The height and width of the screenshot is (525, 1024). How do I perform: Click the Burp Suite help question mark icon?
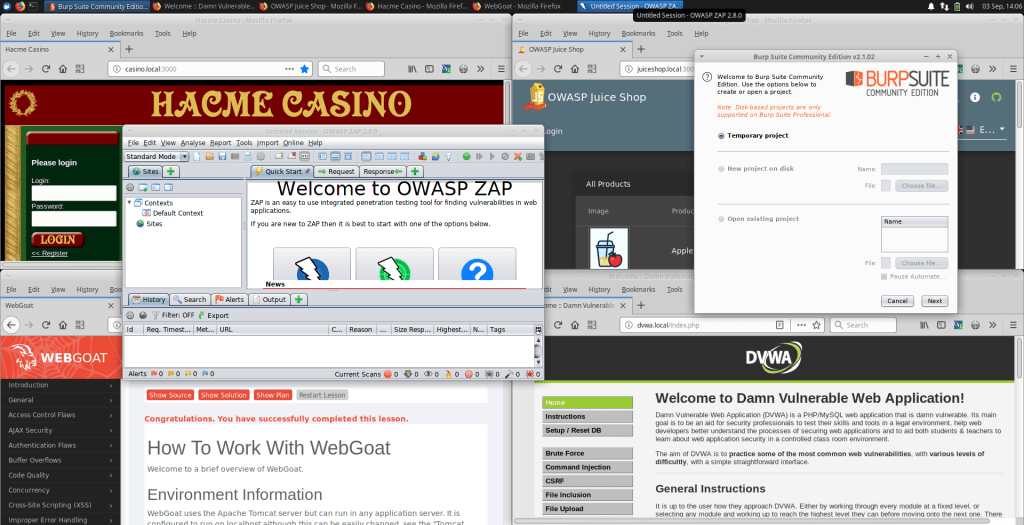[x=707, y=76]
